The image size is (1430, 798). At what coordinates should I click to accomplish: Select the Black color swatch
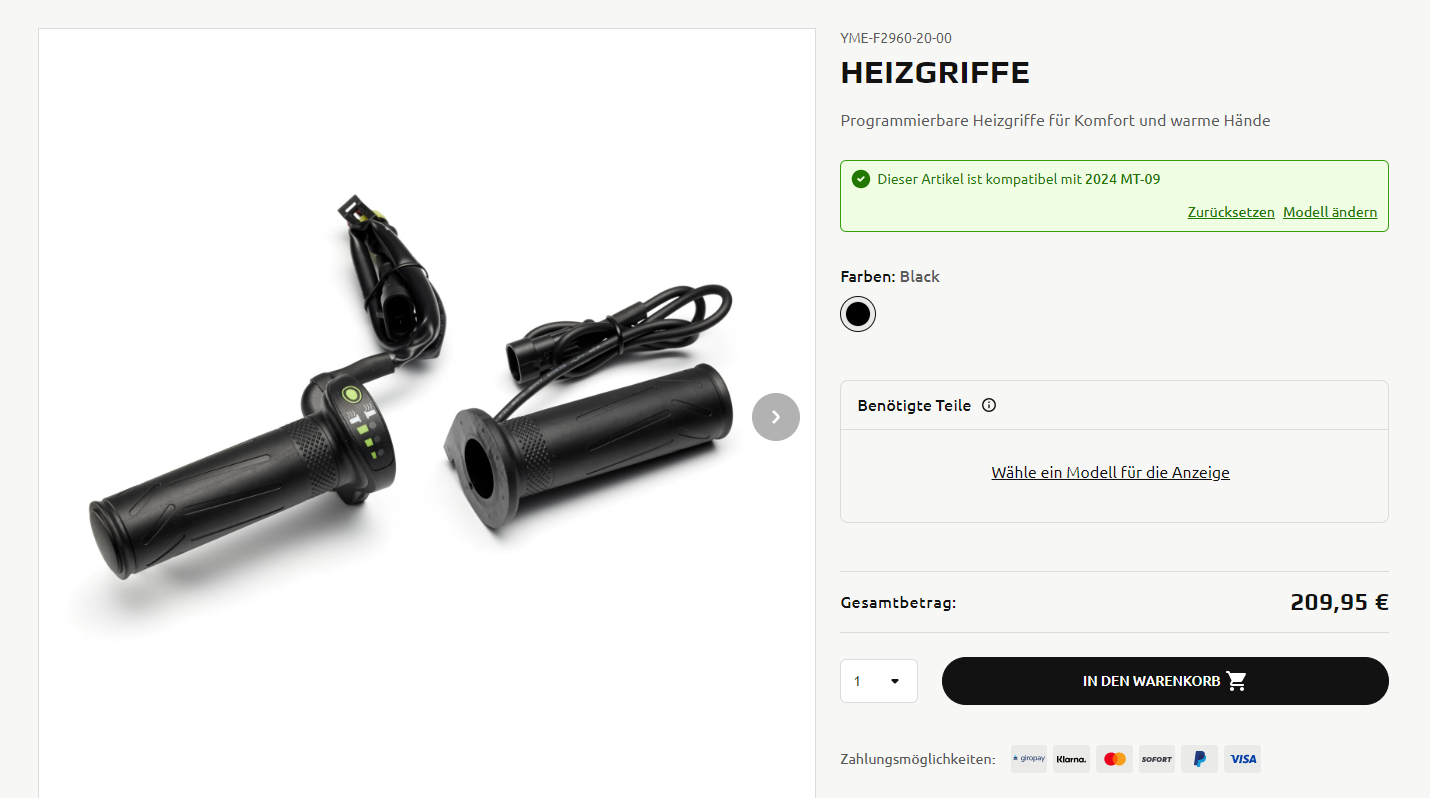click(x=858, y=314)
